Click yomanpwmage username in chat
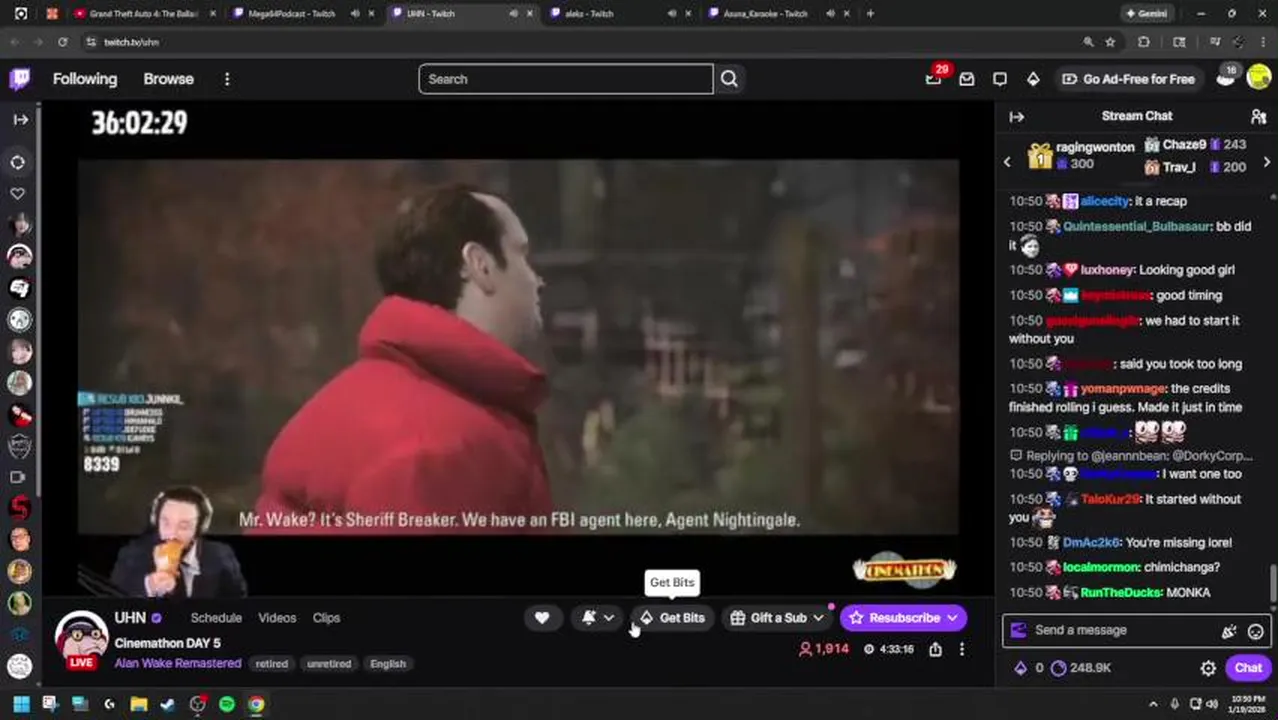1278x720 pixels. pos(1123,389)
